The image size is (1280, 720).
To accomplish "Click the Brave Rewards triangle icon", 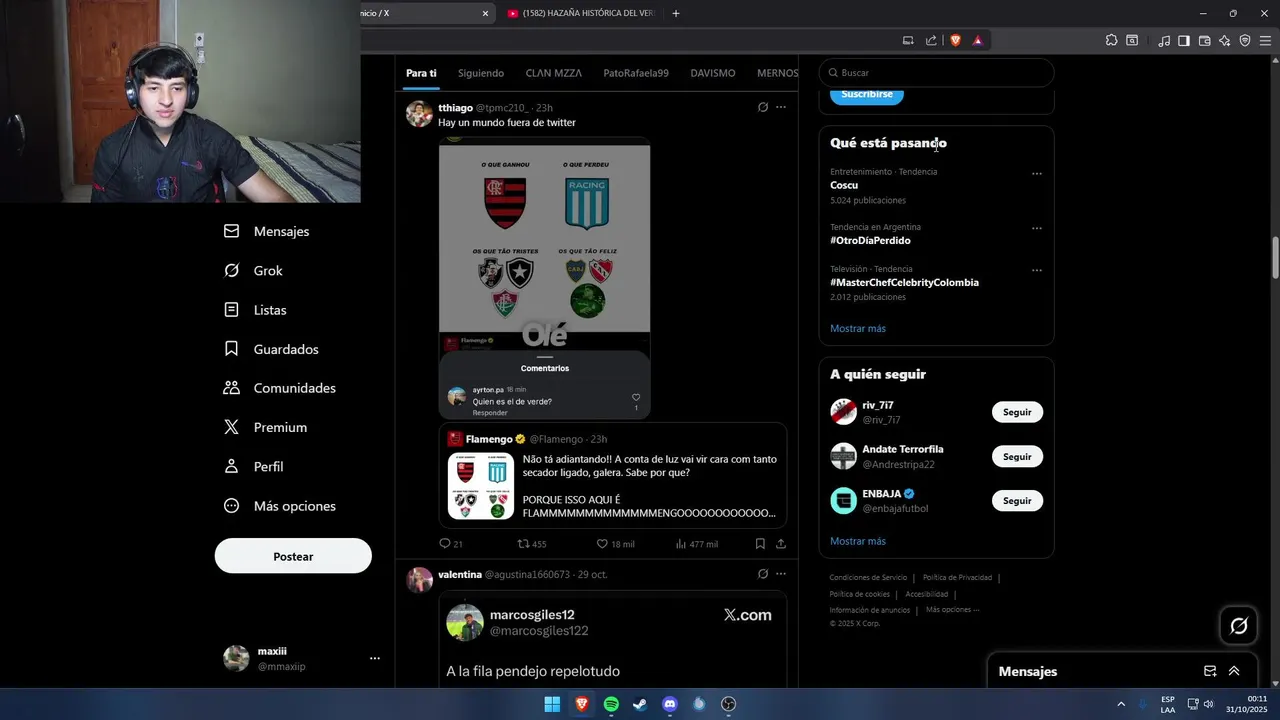I will click(978, 41).
